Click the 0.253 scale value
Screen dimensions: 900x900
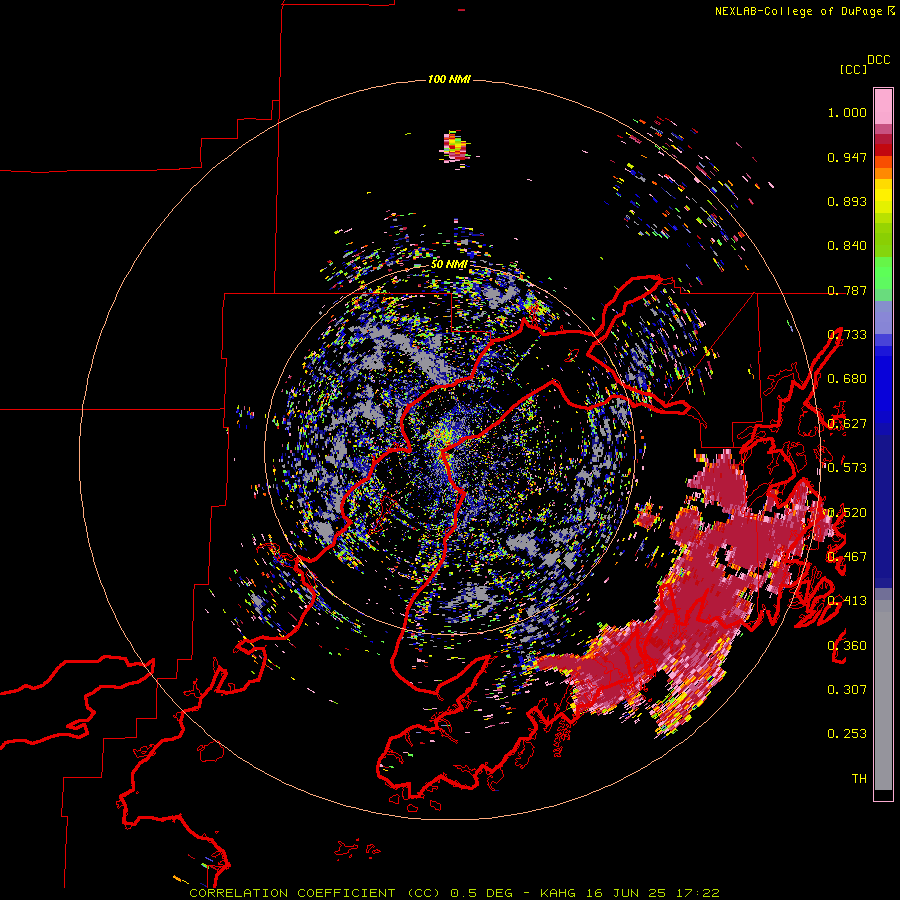click(847, 734)
